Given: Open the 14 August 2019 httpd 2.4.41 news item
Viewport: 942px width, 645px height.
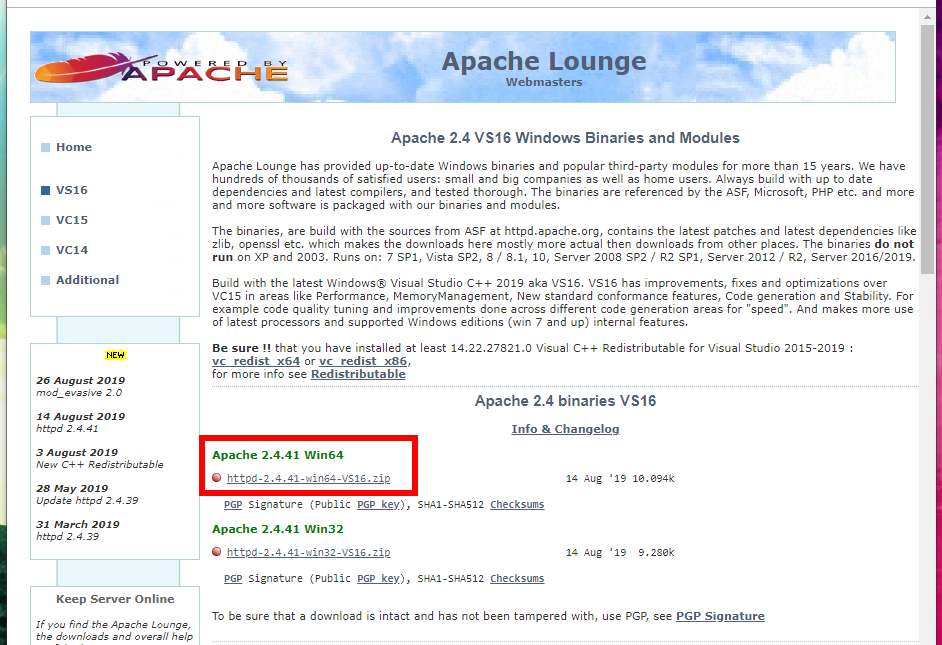Looking at the screenshot, I should [81, 422].
